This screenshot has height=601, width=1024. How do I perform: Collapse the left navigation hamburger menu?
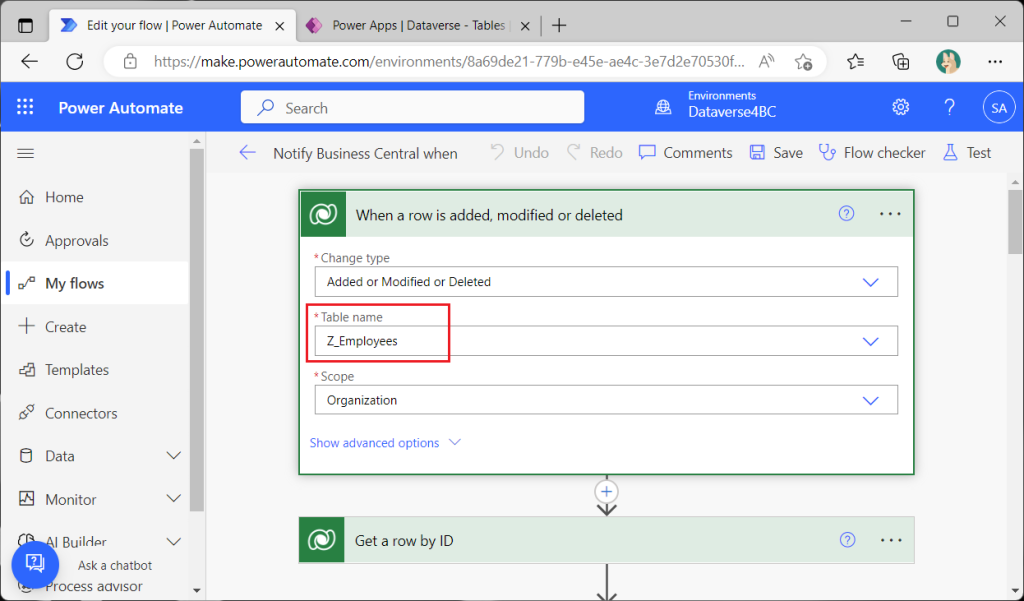pos(25,154)
